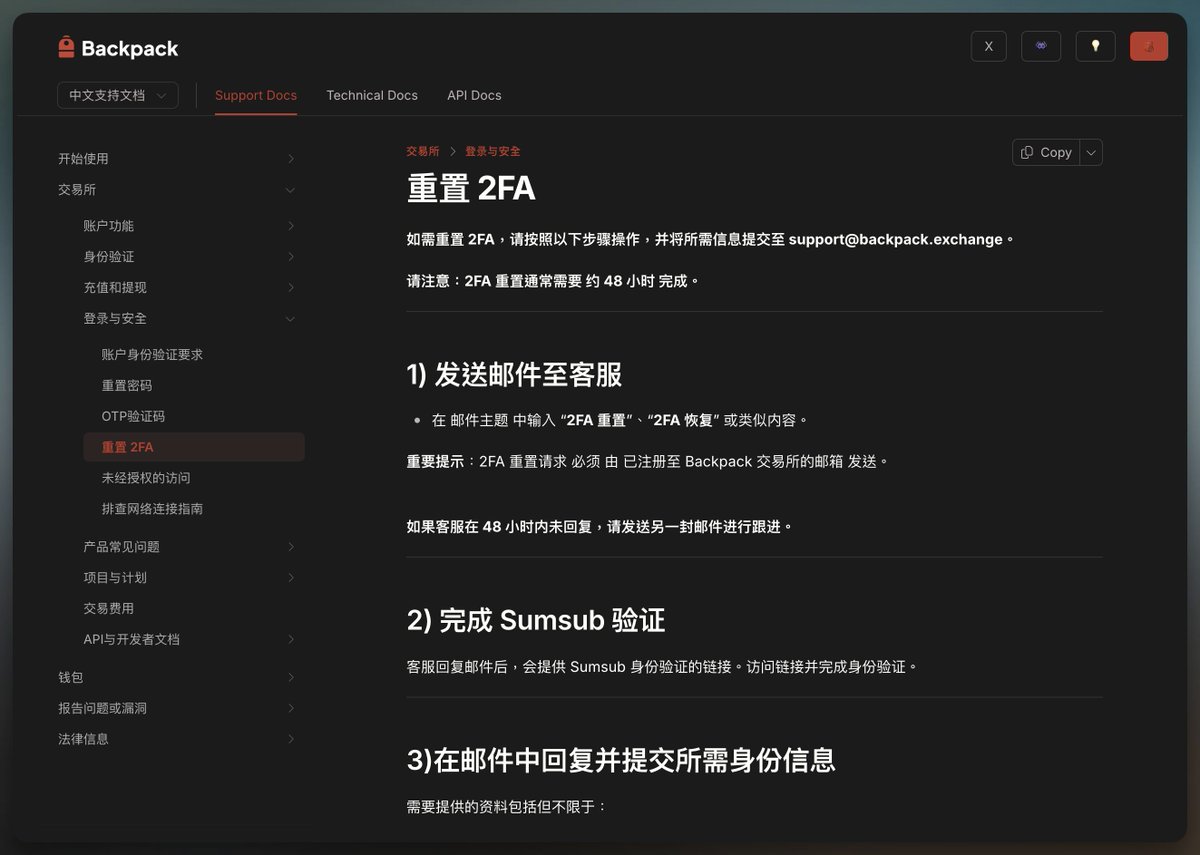Open 账户身份验证要求 page in sidebar
Image resolution: width=1200 pixels, height=855 pixels.
pyautogui.click(x=152, y=354)
